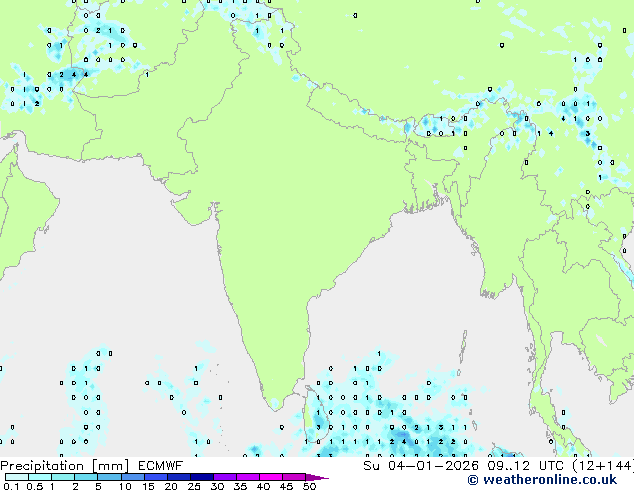
Task: Click the '09..12 UTC' time text
Action: (x=526, y=465)
